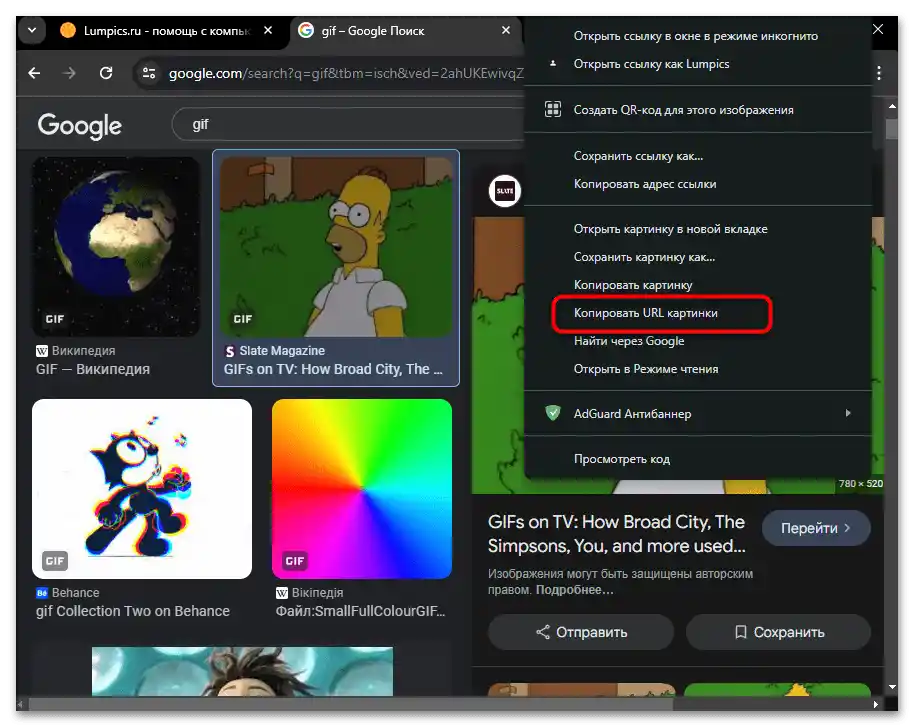Open Chrome three-dot menu
Viewport: 914px width, 727px height.
(x=878, y=73)
